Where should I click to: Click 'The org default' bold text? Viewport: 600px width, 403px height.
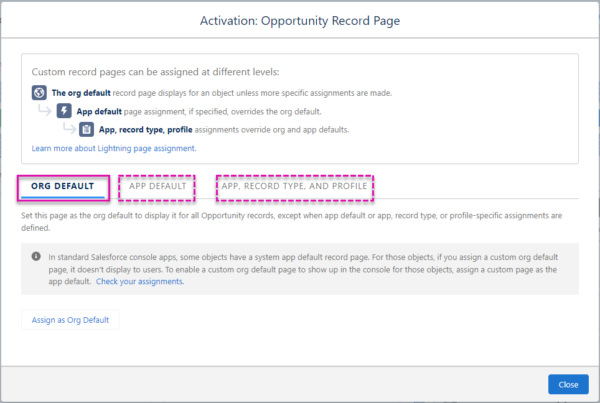coord(81,93)
